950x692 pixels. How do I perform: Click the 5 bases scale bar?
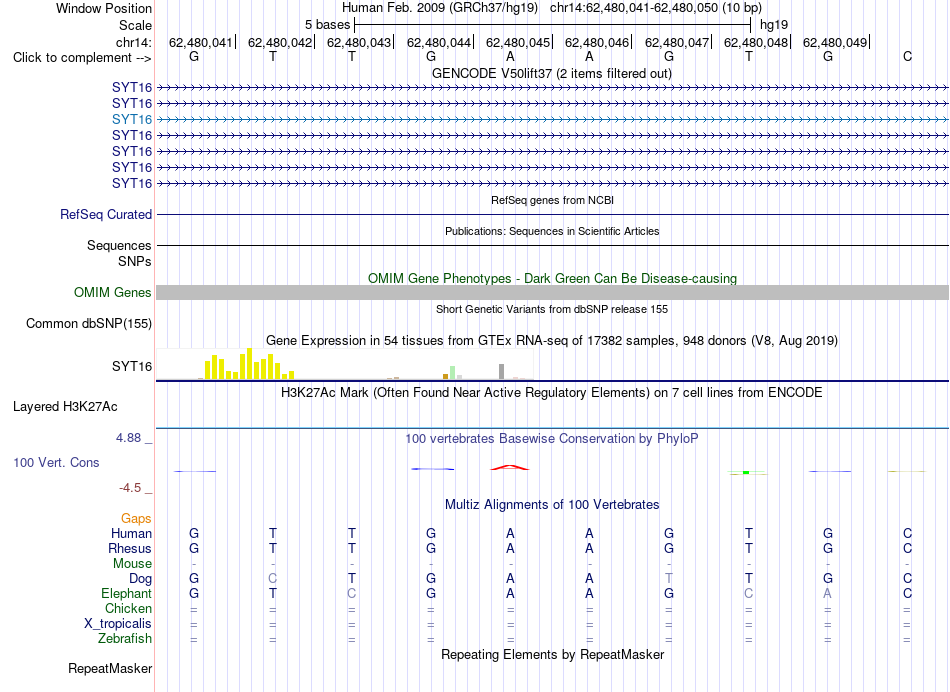click(x=553, y=25)
